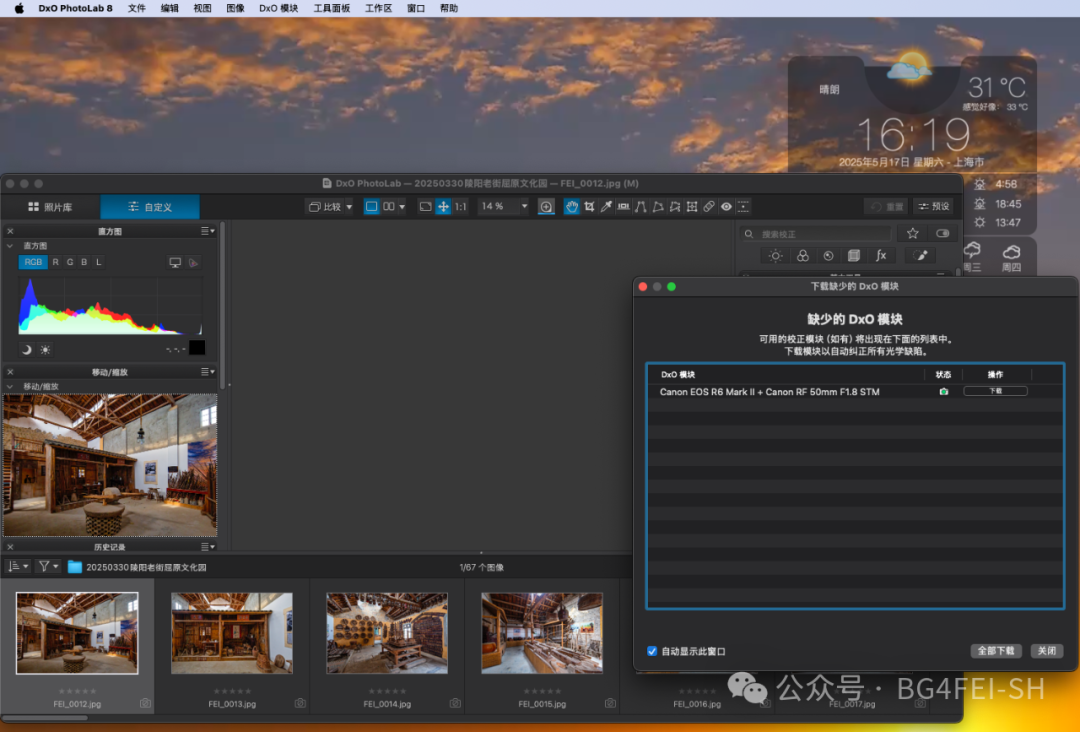1080x732 pixels.
Task: Click the 比较 compare button
Action: [x=324, y=207]
